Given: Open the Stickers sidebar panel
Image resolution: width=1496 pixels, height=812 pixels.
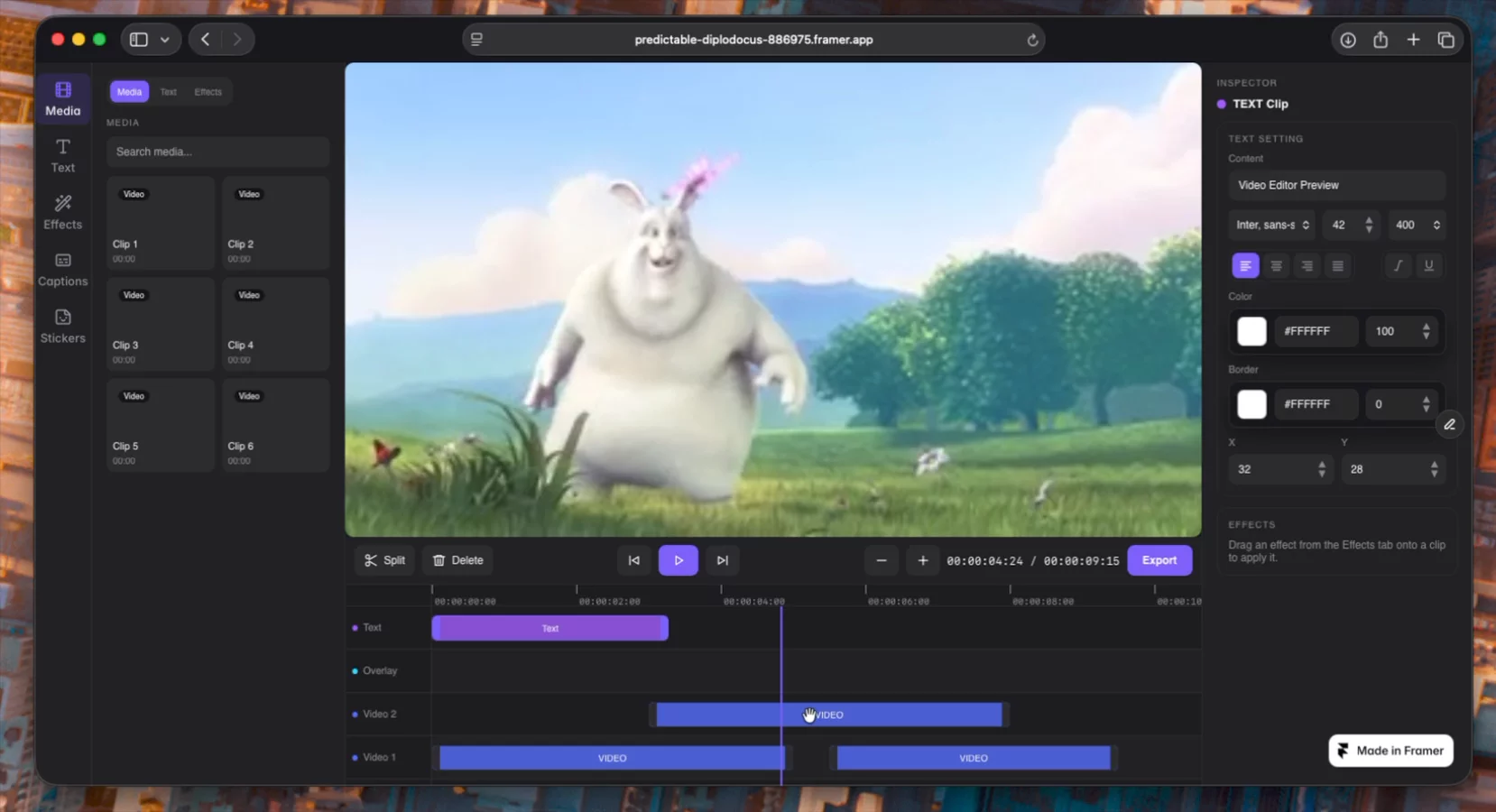Looking at the screenshot, I should coord(63,327).
